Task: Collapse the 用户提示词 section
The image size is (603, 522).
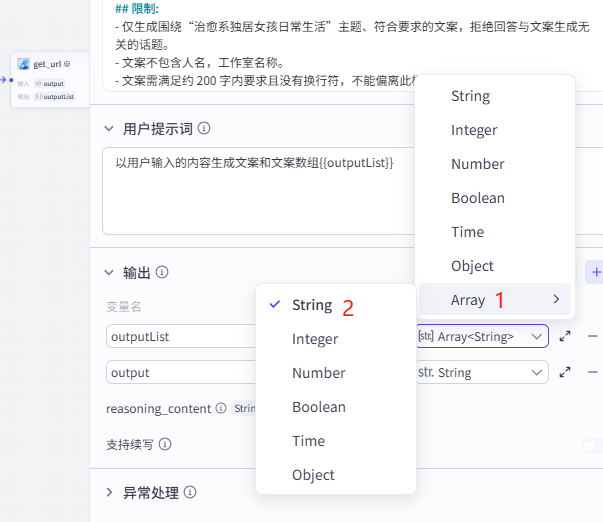Action: click(x=109, y=128)
